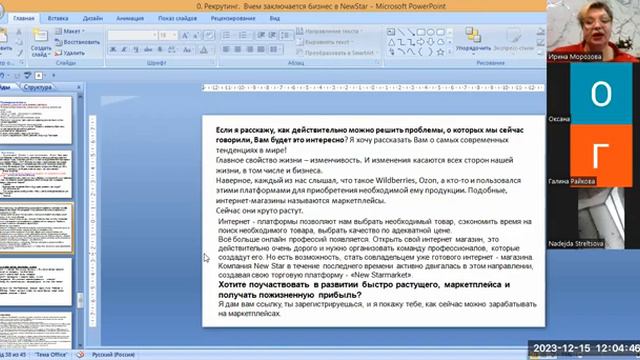
Task: Click Галина Райкова participant tile
Action: pyautogui.click(x=593, y=156)
